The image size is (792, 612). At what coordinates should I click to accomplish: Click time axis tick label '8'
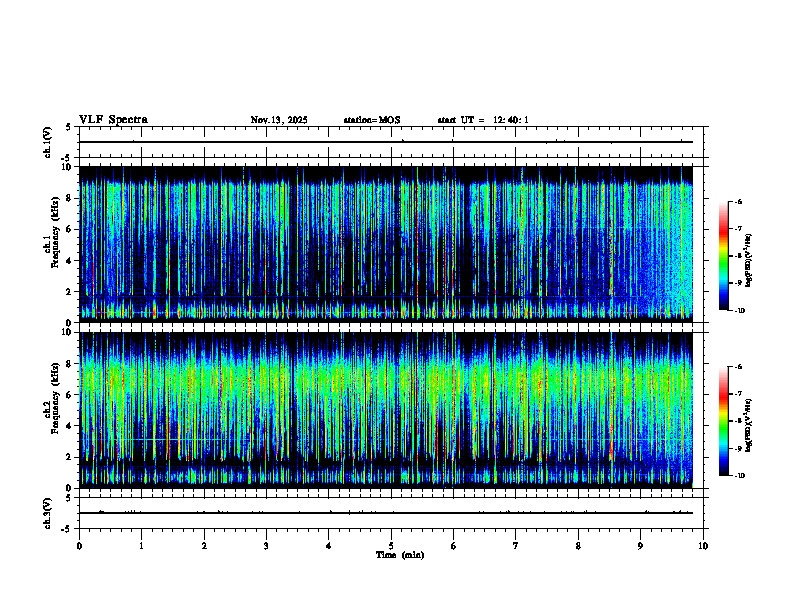point(578,546)
